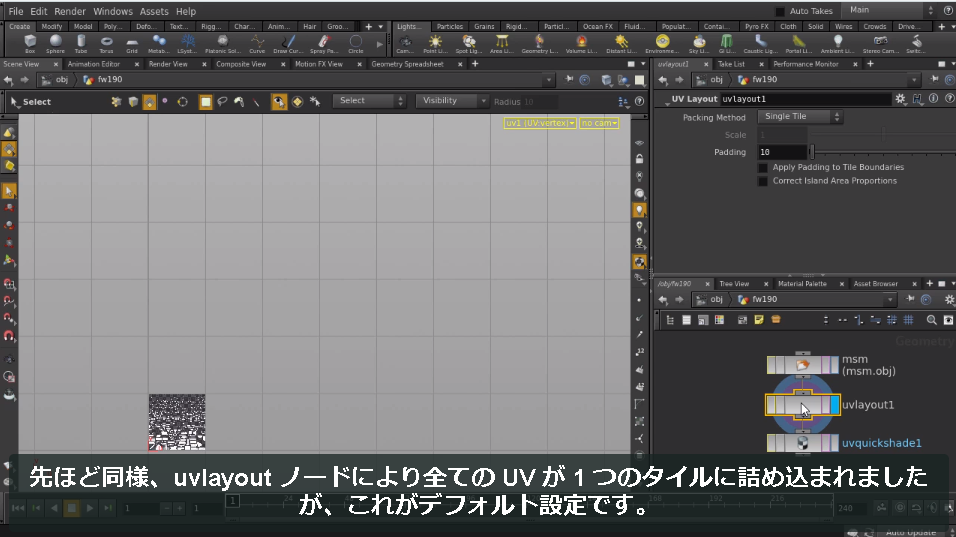This screenshot has width=956, height=537.
Task: Add an Area Light from shelf
Action: pos(502,43)
